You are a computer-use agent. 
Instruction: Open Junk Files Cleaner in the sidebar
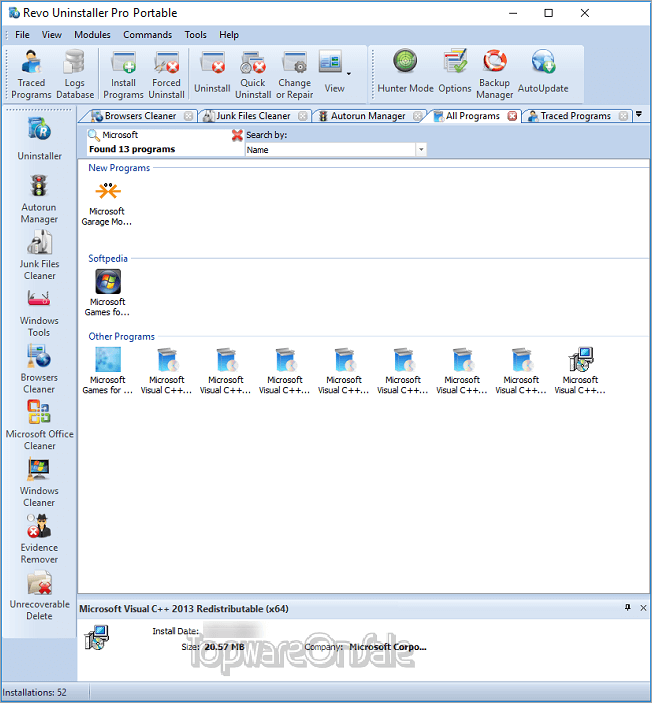39,255
